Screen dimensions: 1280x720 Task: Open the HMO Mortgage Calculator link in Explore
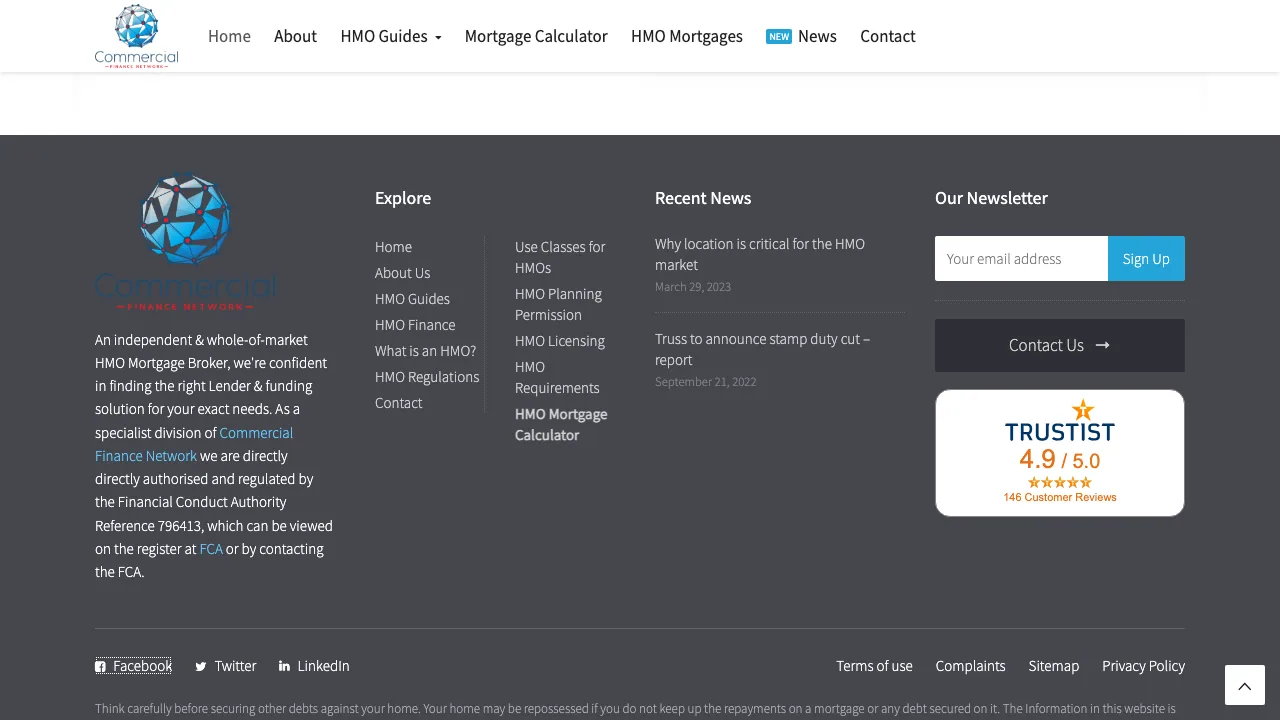561,424
